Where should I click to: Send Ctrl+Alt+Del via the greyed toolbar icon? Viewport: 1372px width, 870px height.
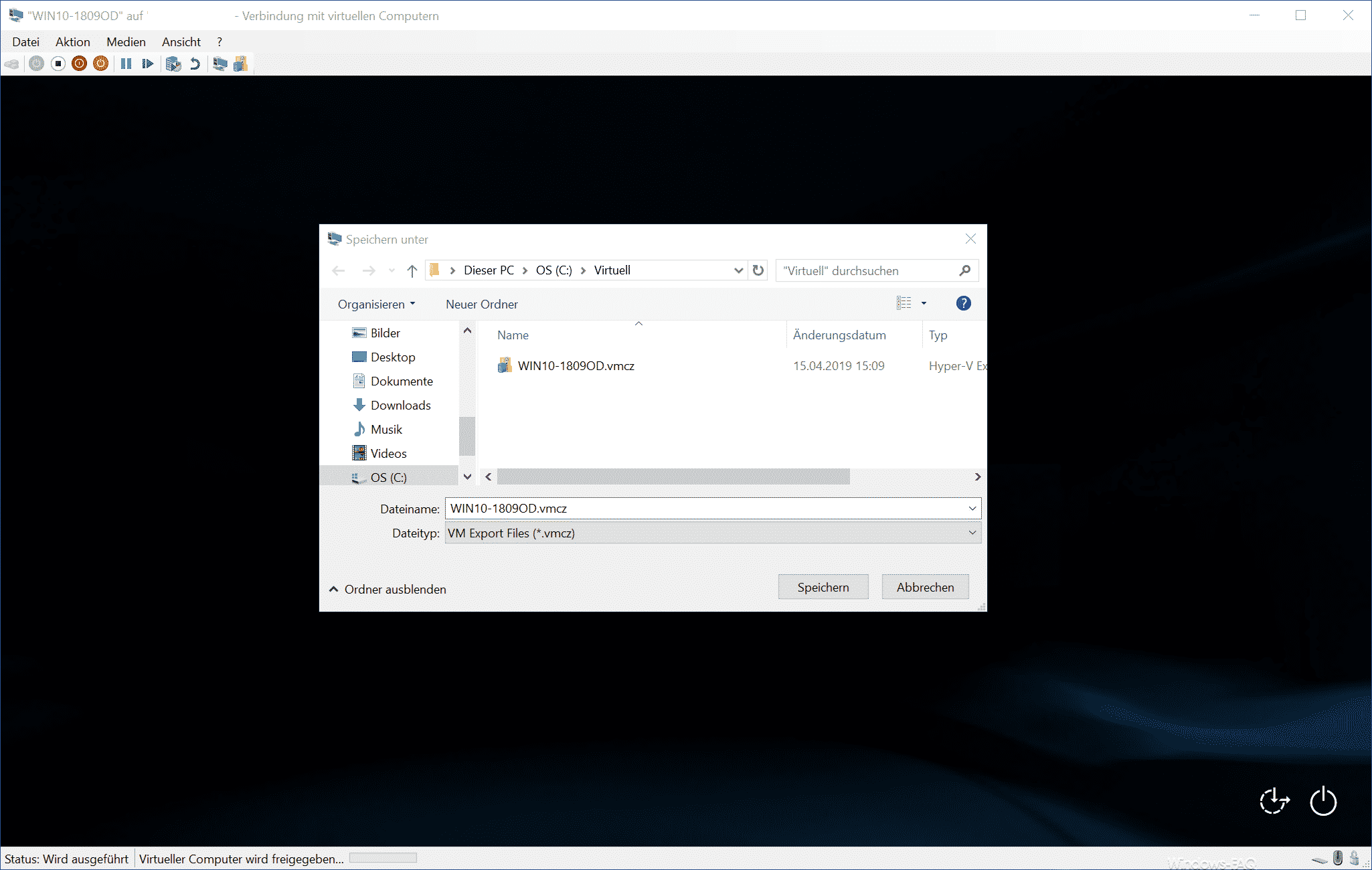click(x=12, y=64)
